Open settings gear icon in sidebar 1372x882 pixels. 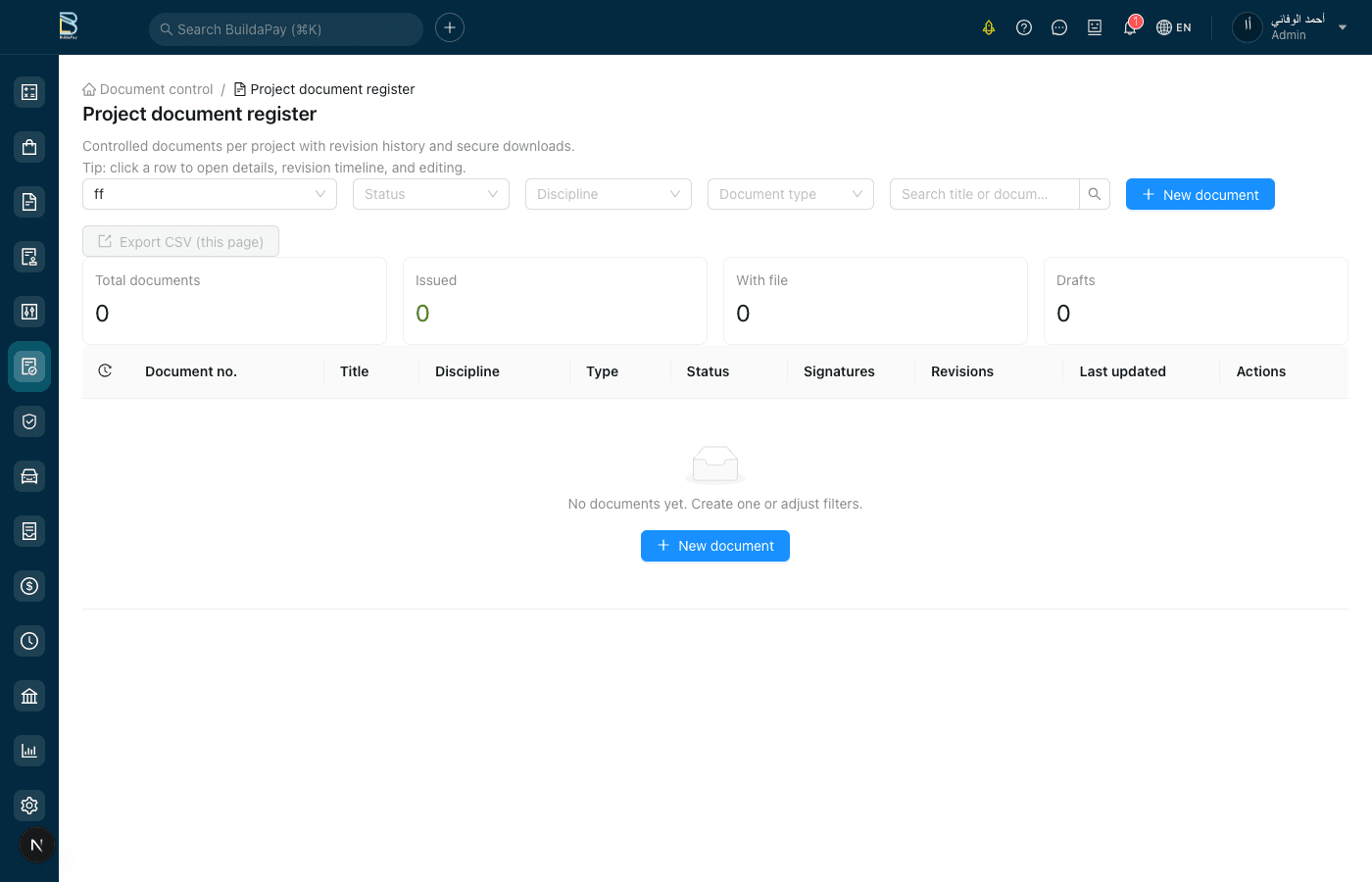tap(29, 806)
